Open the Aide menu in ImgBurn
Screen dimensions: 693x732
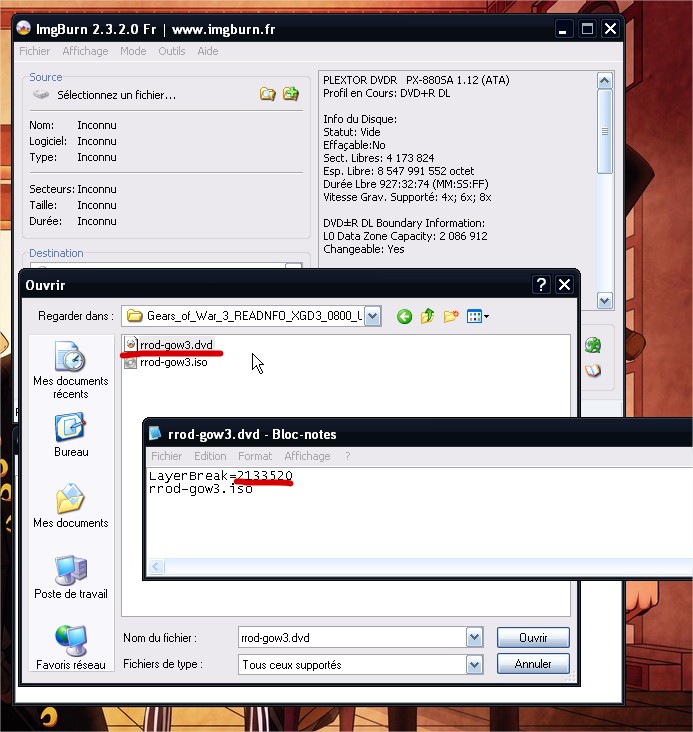208,51
